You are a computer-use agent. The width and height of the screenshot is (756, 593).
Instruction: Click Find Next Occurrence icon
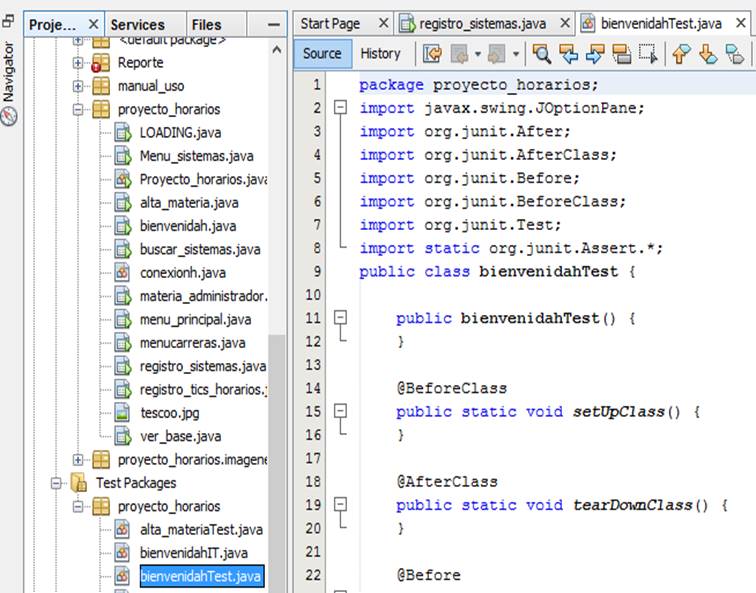(595, 54)
